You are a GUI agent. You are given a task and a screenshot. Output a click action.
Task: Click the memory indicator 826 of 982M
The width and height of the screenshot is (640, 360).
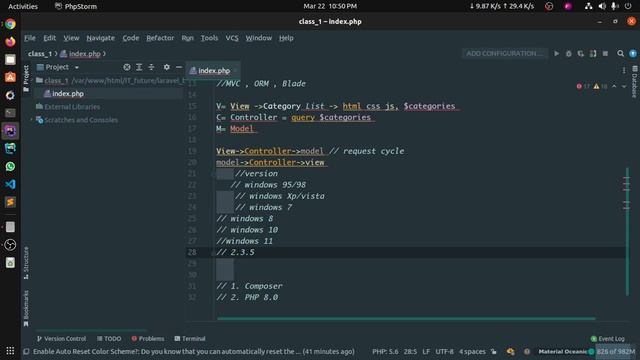(x=616, y=351)
